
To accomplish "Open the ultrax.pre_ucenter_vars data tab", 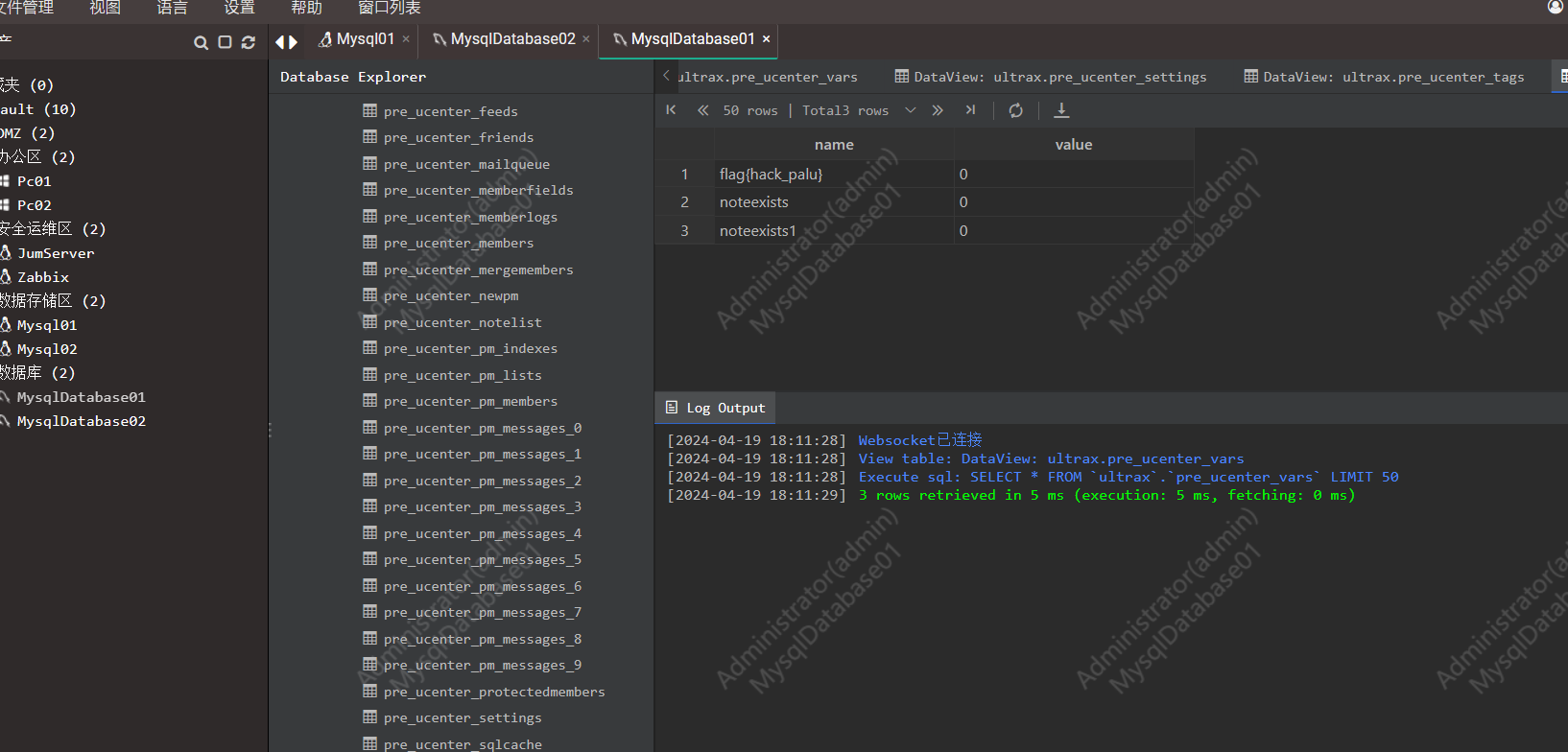I will 768,77.
